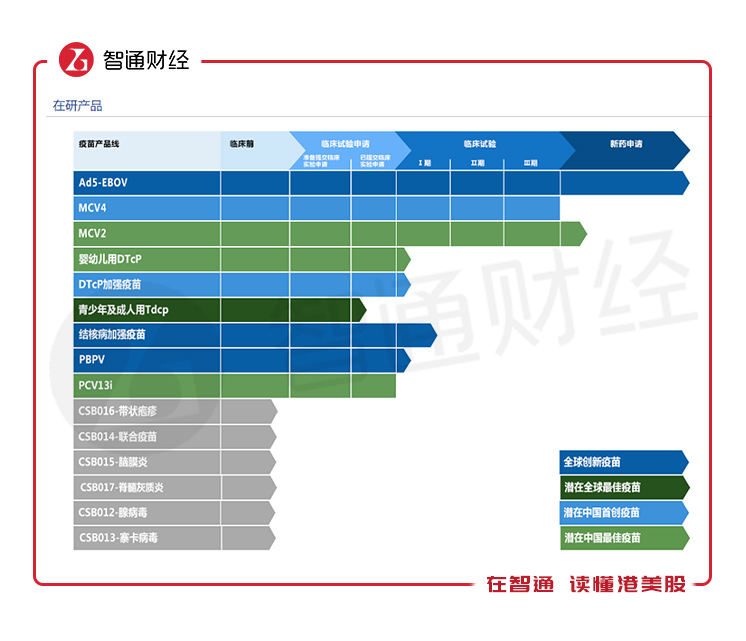This screenshot has height=641, width=746.
Task: Click the 临床试验 stage header
Action: click(480, 144)
